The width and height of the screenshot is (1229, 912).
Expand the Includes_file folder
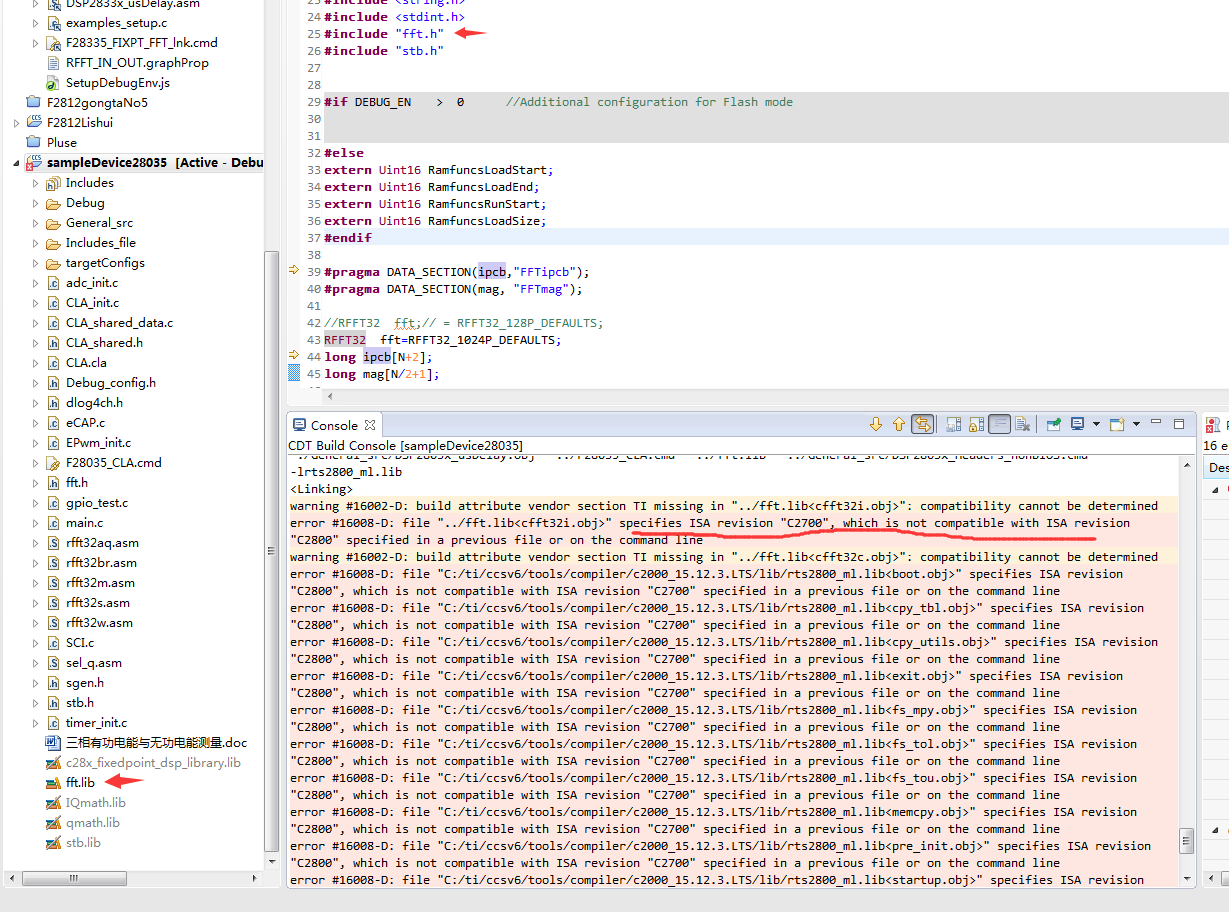[x=36, y=243]
